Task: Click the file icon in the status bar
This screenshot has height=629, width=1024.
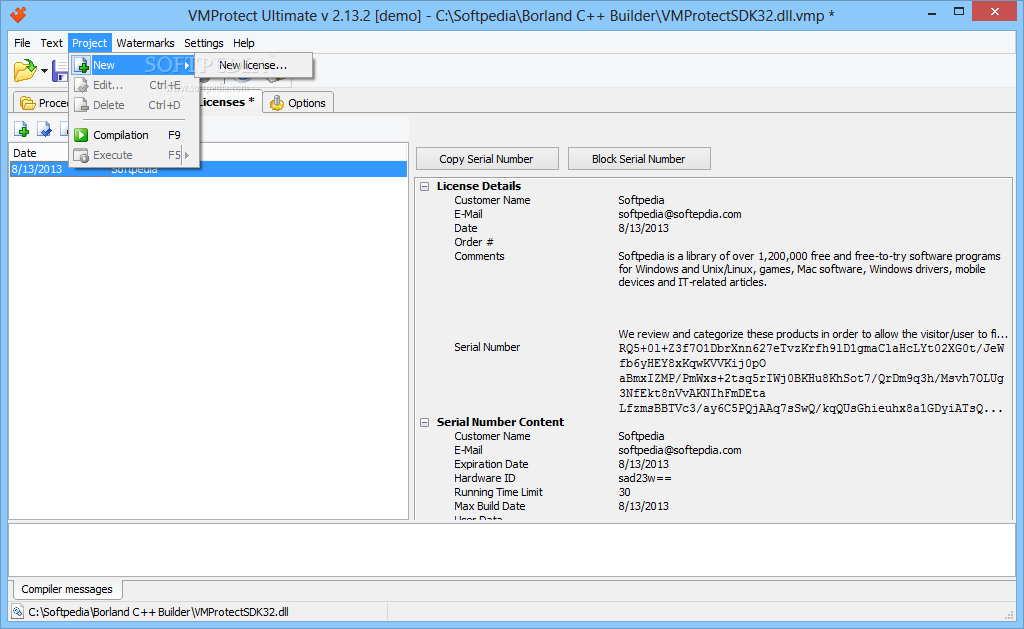Action: pyautogui.click(x=18, y=612)
